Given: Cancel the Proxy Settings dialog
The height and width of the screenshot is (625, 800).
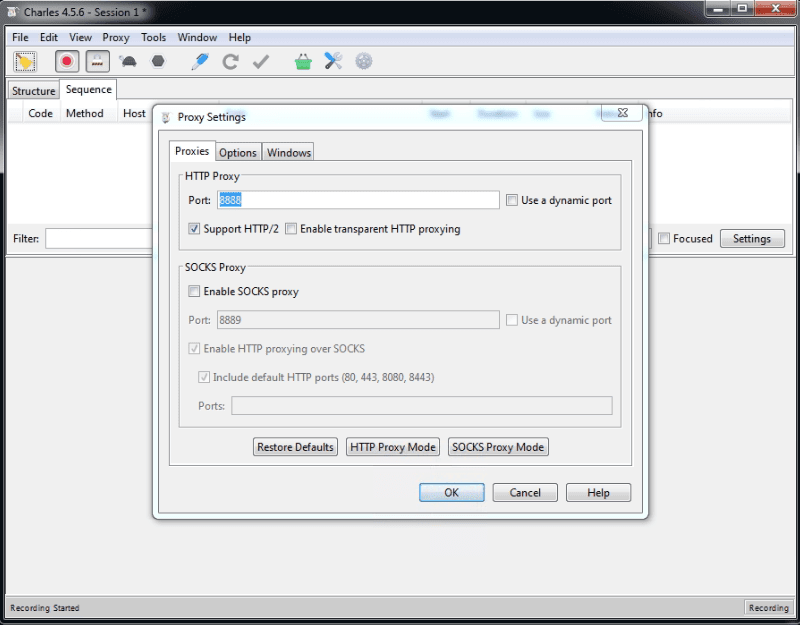Looking at the screenshot, I should (525, 492).
